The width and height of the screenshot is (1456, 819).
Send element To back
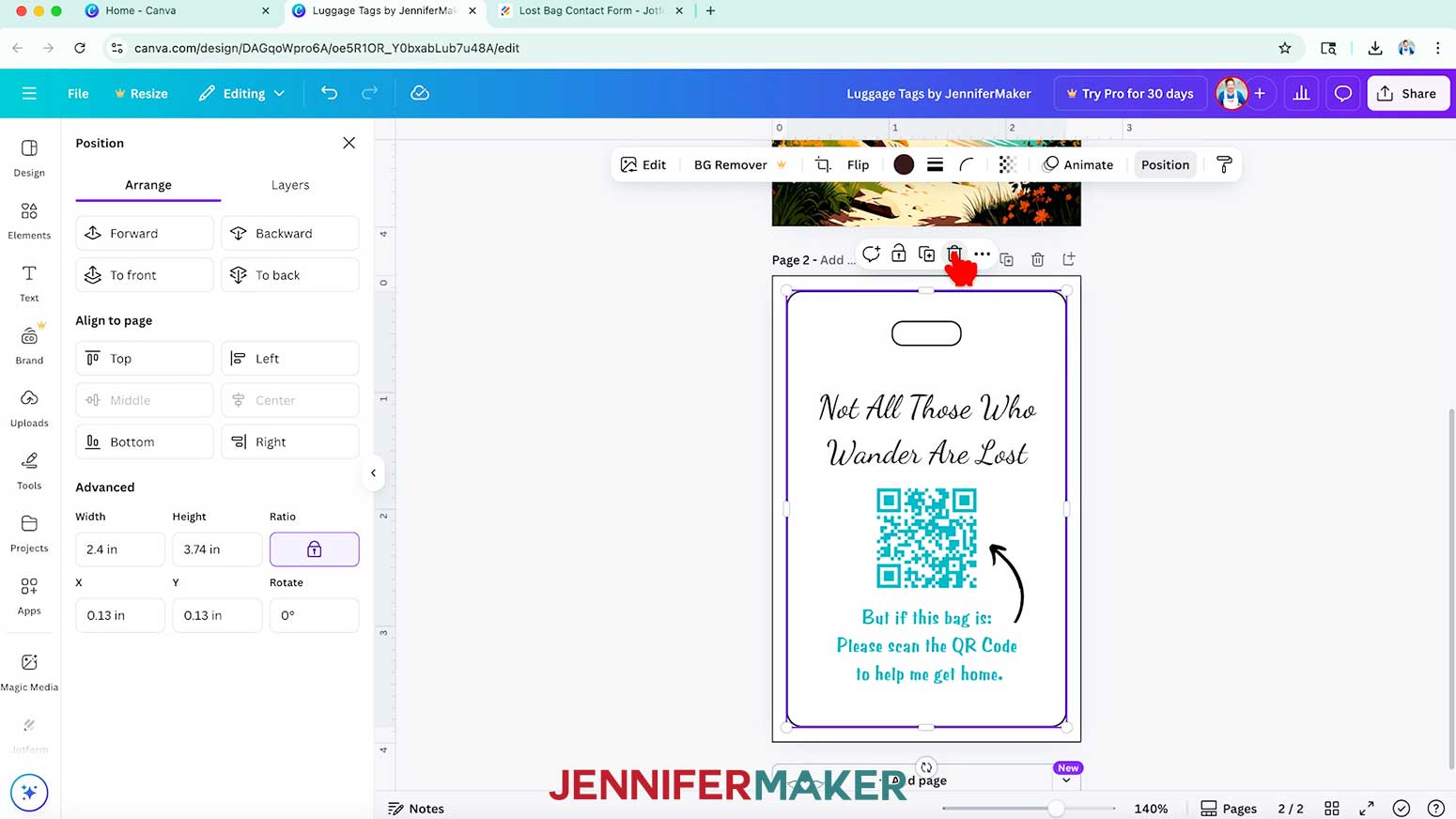click(x=289, y=275)
